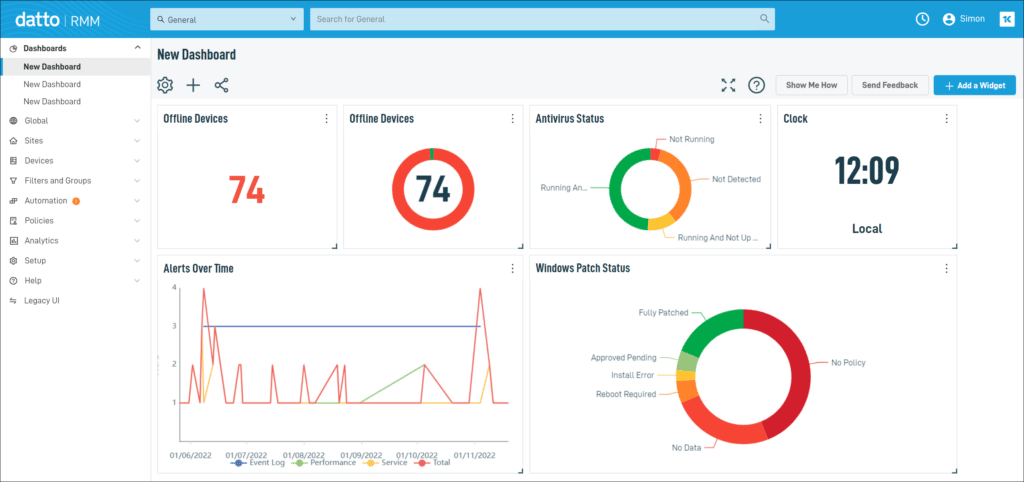The height and width of the screenshot is (482, 1024).
Task: Open first Offline Devices widget menu
Action: (326, 119)
